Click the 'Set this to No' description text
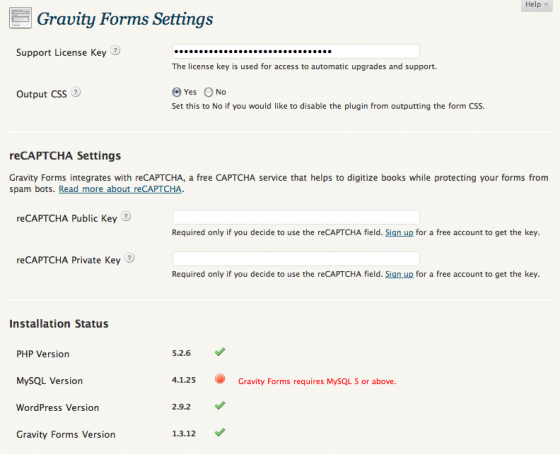 328,106
